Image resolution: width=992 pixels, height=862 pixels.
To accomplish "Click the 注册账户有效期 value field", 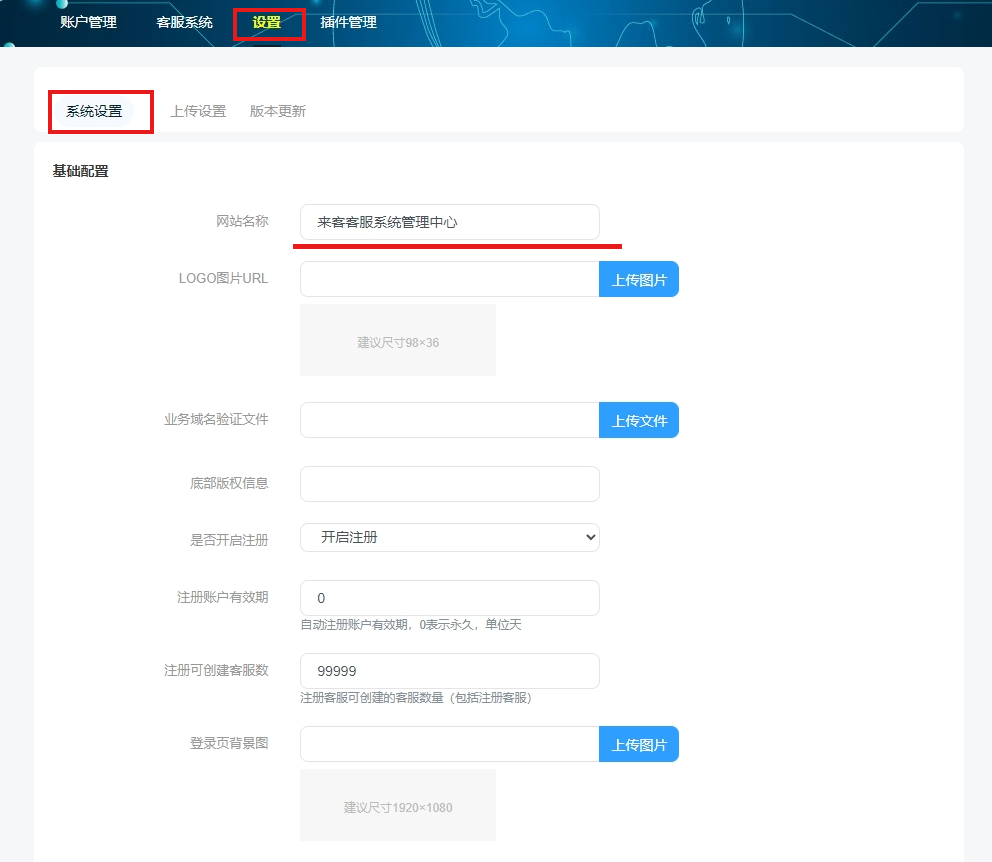I will coord(449,597).
